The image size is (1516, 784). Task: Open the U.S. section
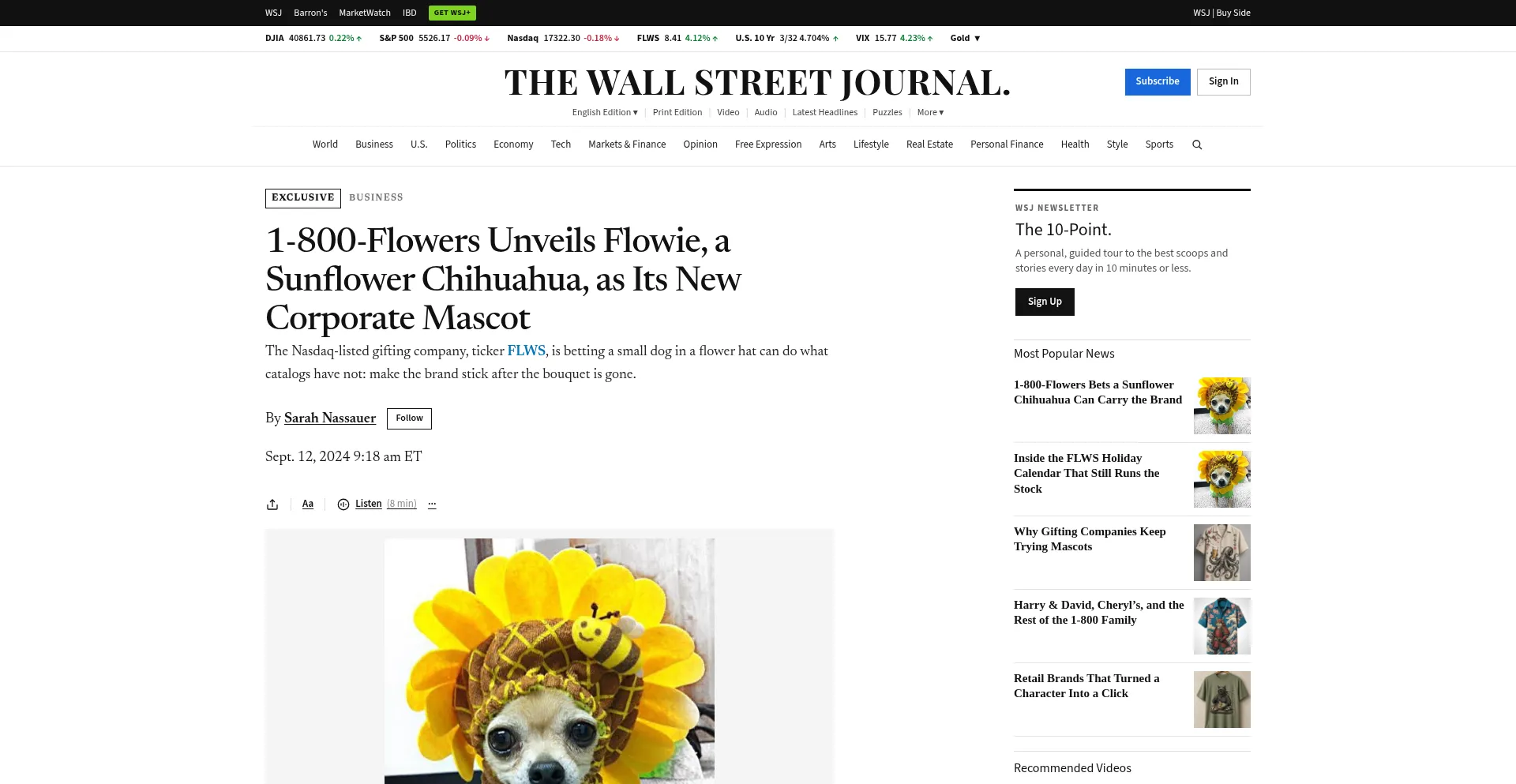(x=418, y=144)
